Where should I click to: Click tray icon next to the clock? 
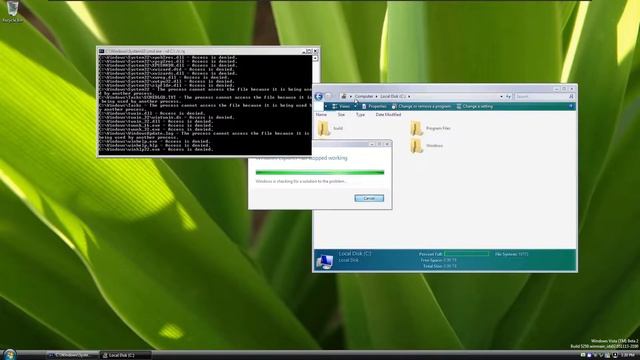point(615,356)
